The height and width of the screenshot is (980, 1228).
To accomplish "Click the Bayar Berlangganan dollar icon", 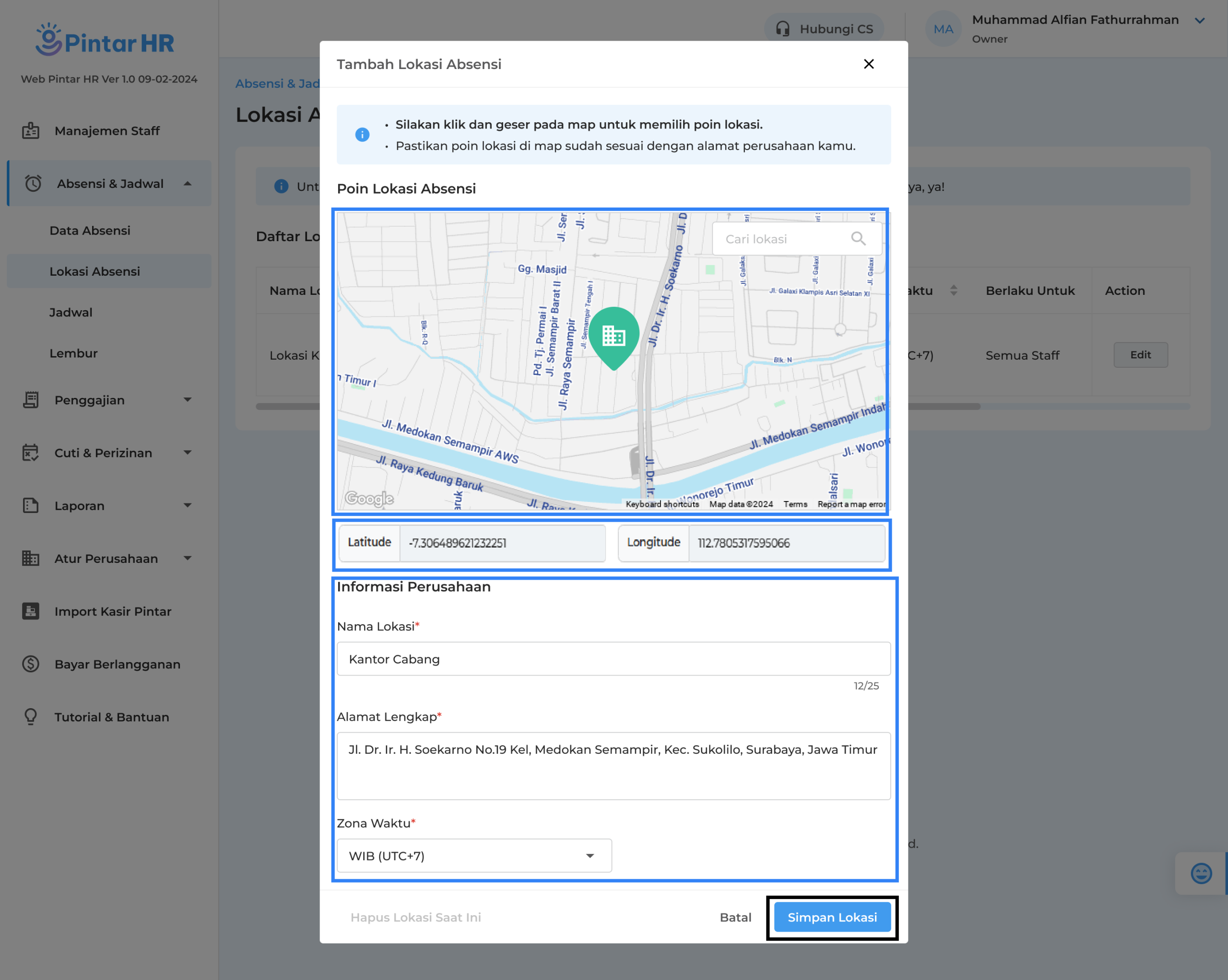I will click(x=31, y=664).
